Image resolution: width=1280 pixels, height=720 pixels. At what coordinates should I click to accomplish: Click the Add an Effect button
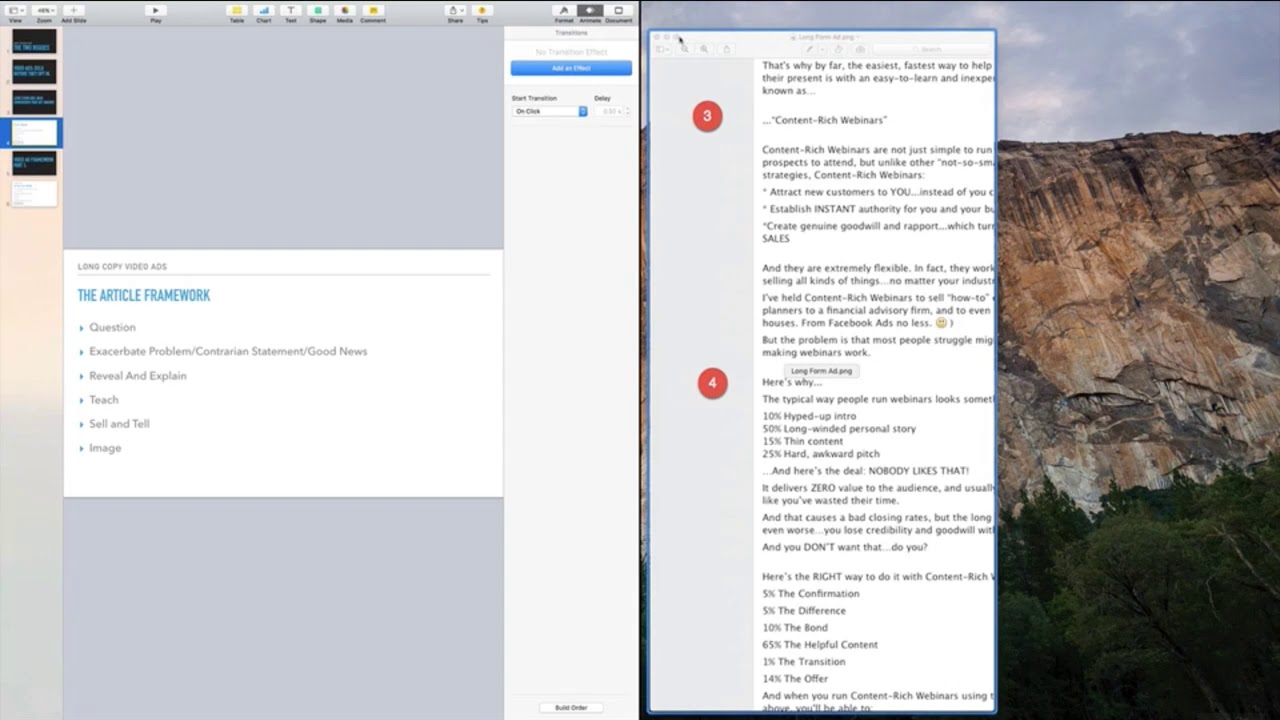tap(571, 68)
